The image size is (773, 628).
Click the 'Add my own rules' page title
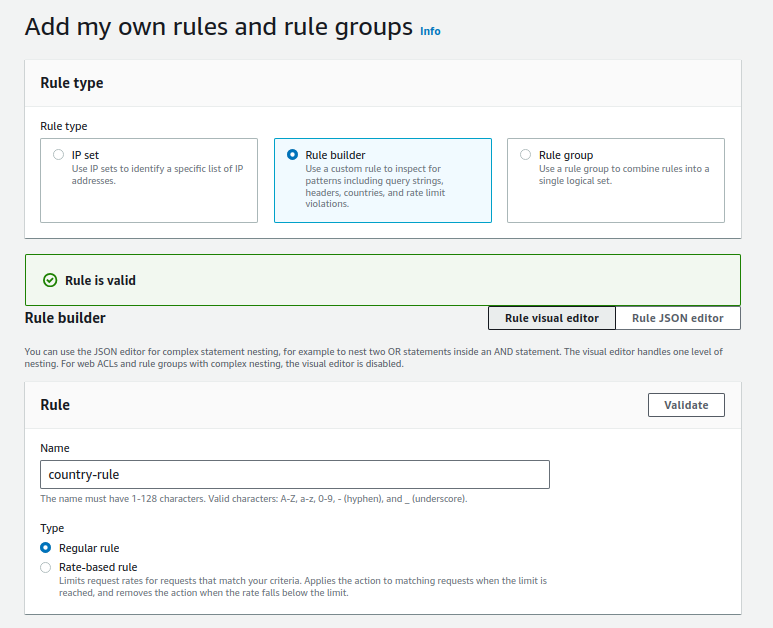(218, 27)
